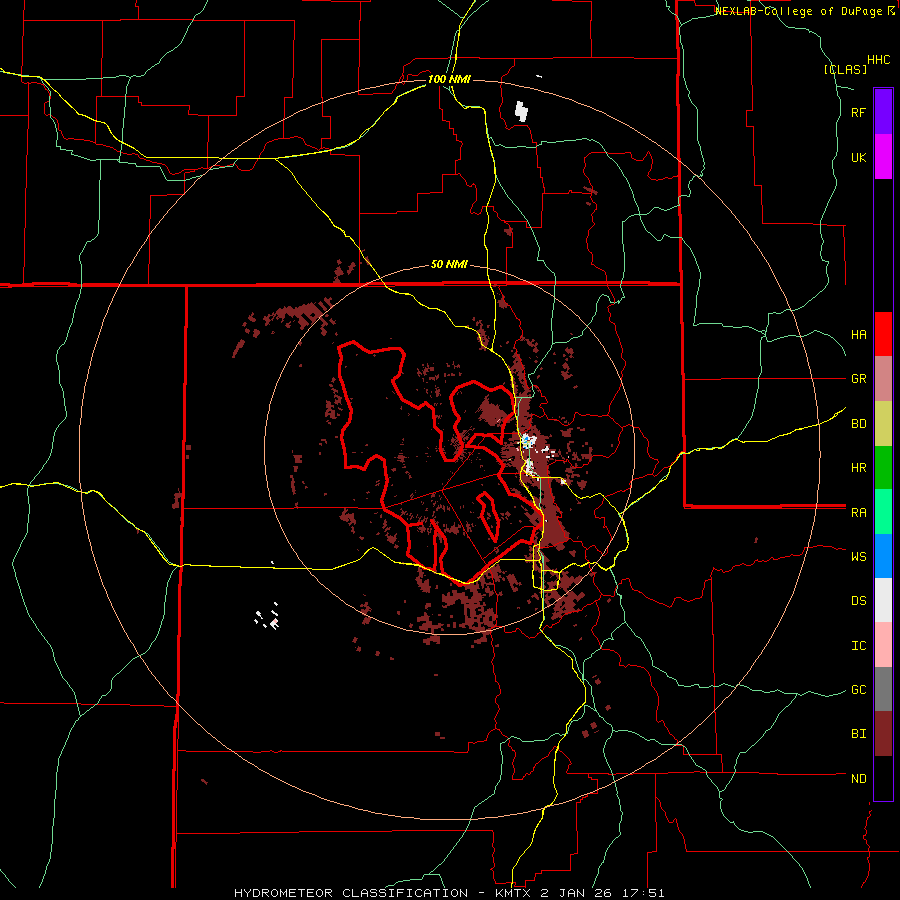Select the pink GR legend swatch
The height and width of the screenshot is (900, 900).
pos(883,379)
